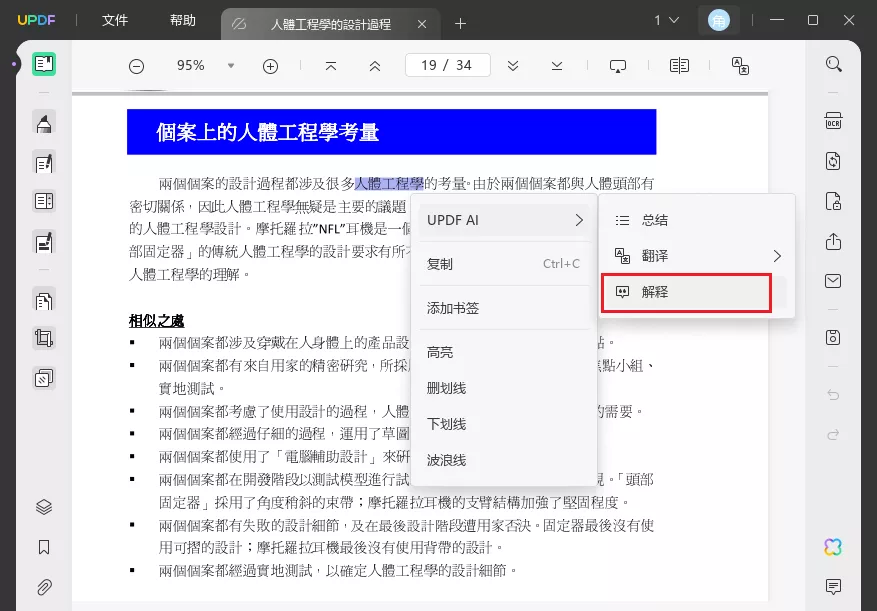
Task: Click the UPDF logo
Action: pos(36,20)
